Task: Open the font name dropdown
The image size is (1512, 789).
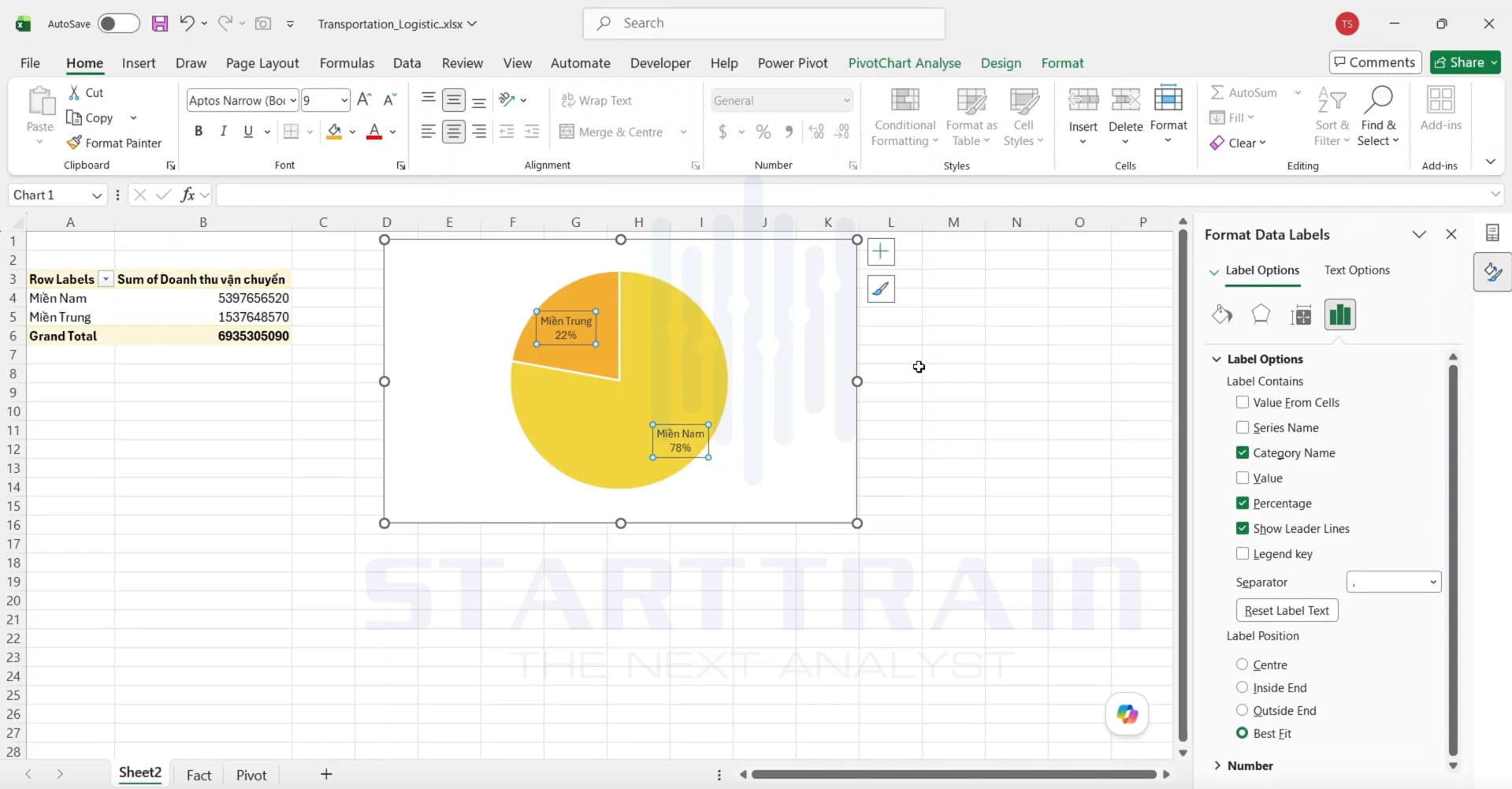Action: point(293,100)
